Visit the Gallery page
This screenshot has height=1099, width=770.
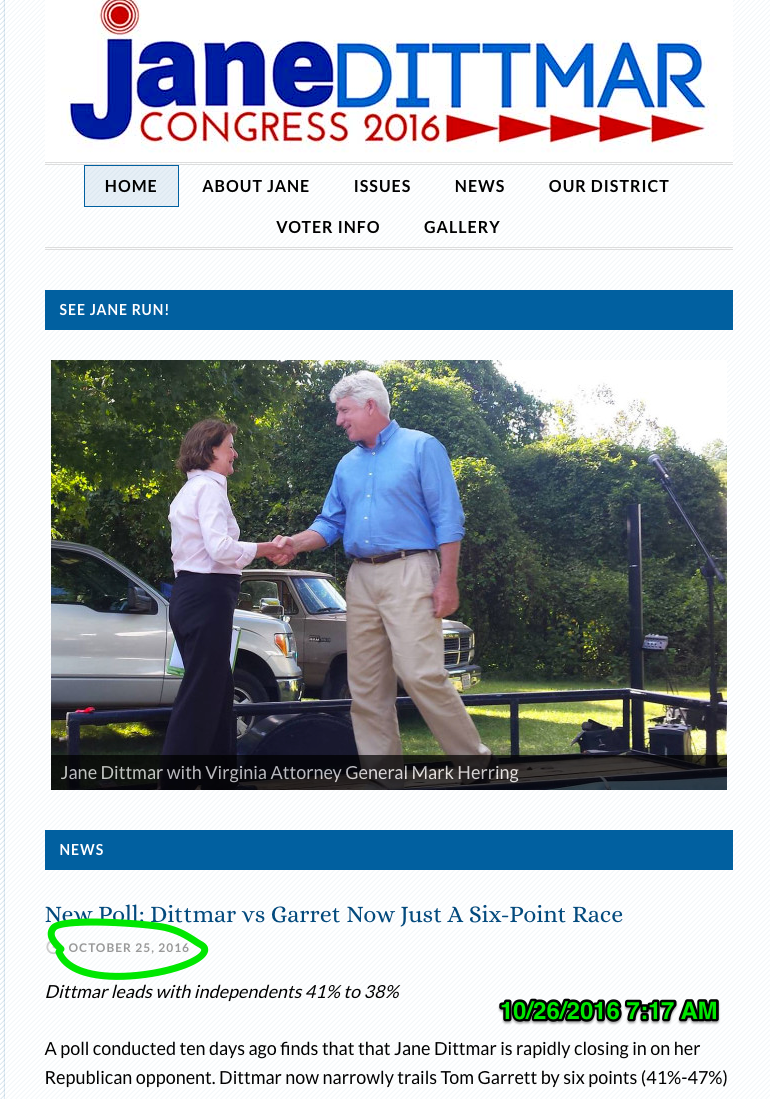click(x=462, y=227)
